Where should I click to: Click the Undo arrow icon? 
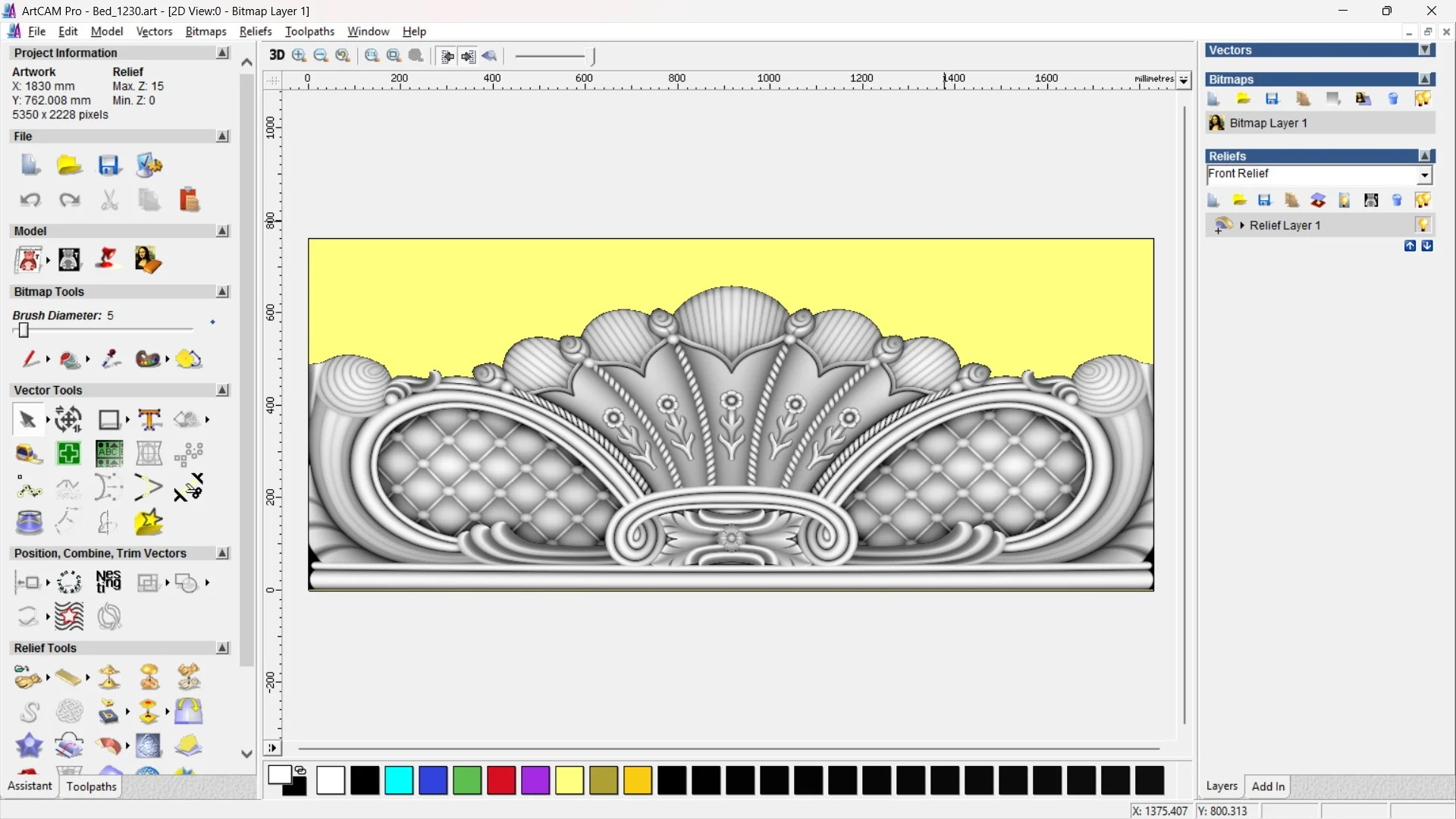(x=30, y=200)
